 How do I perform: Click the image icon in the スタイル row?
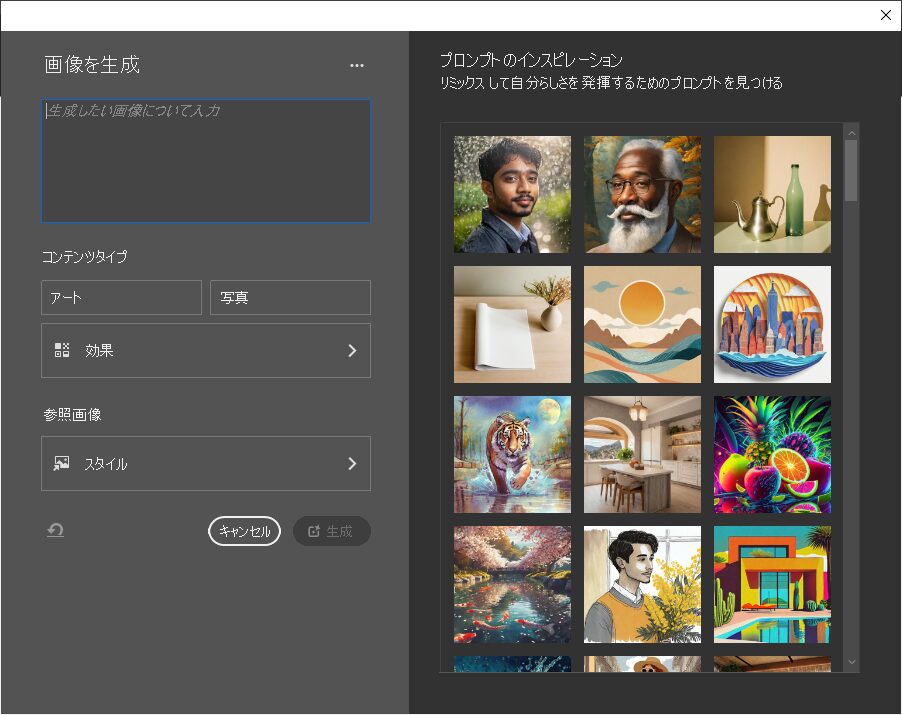[x=62, y=464]
